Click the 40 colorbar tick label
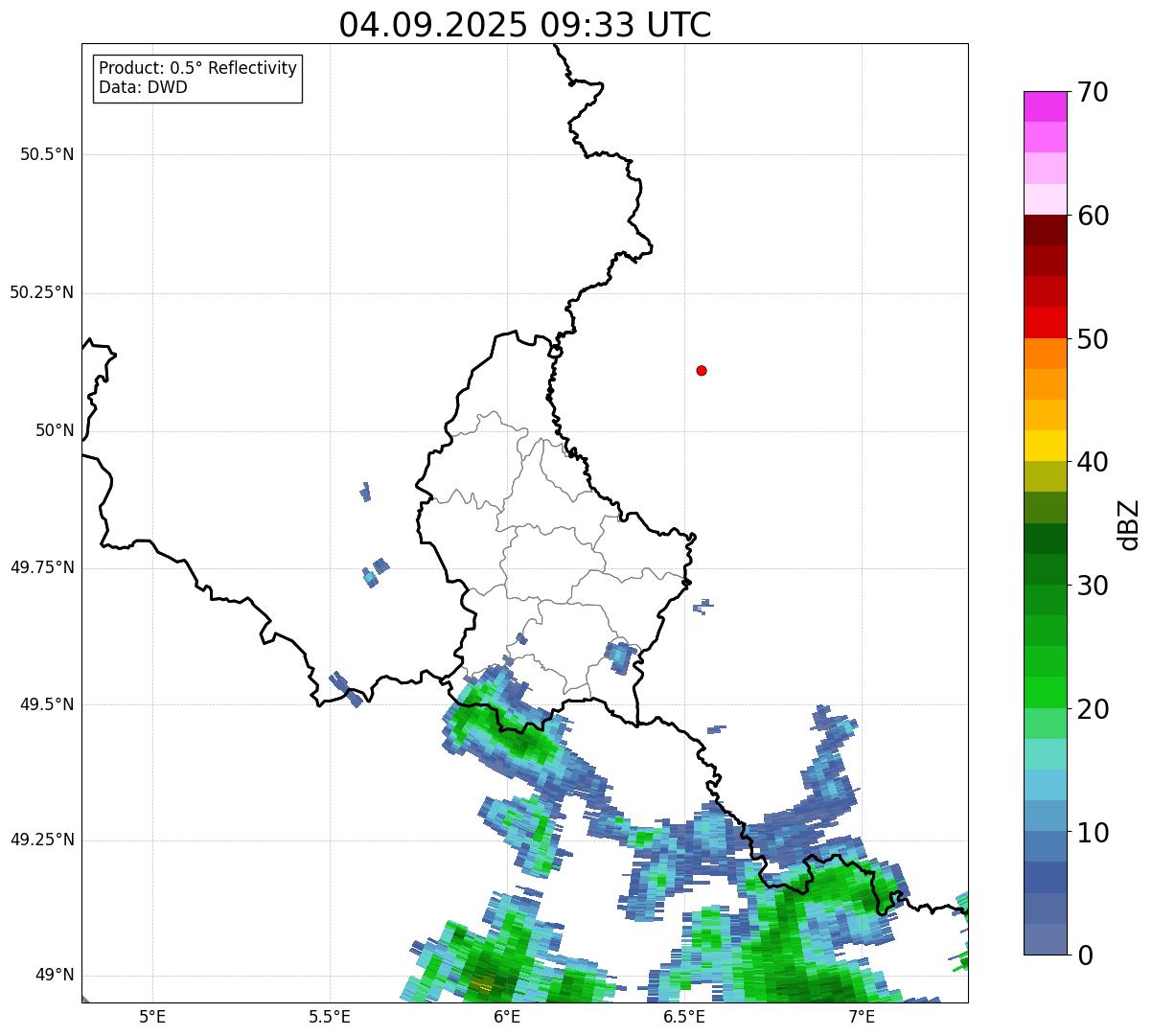 coord(1093,462)
